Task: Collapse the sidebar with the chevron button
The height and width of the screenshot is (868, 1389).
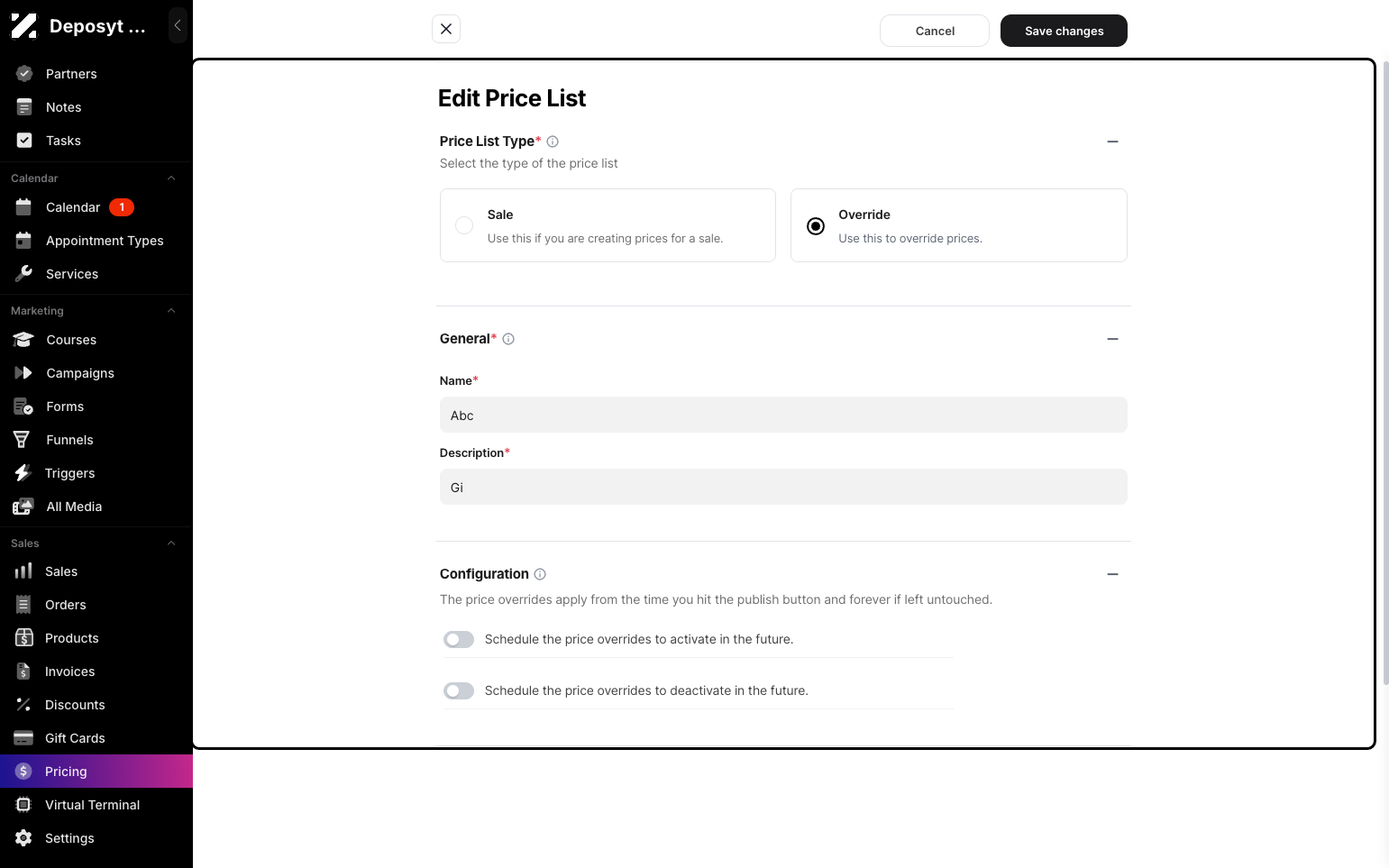Action: [x=178, y=25]
